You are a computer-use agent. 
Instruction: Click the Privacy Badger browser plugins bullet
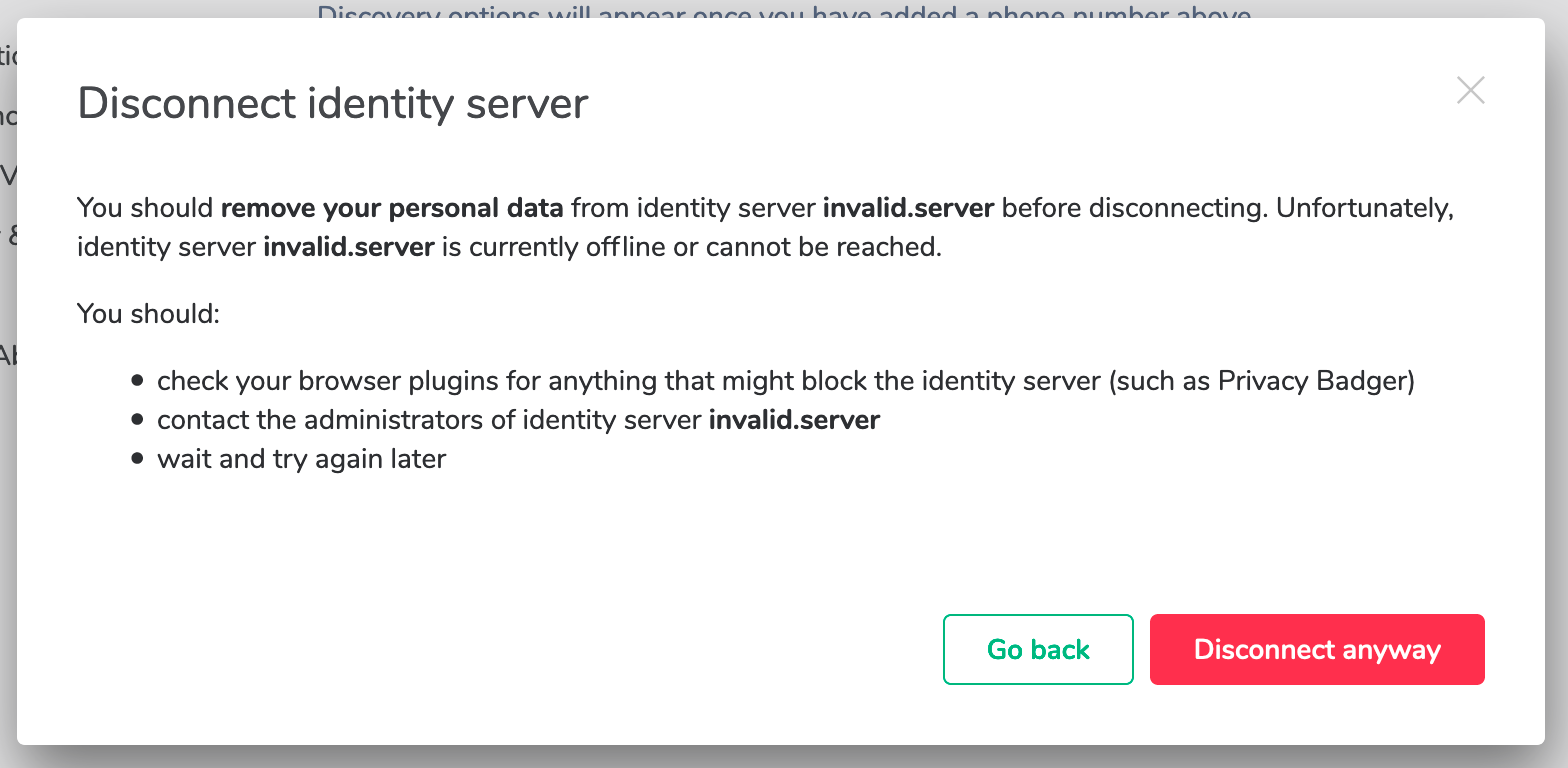(786, 381)
